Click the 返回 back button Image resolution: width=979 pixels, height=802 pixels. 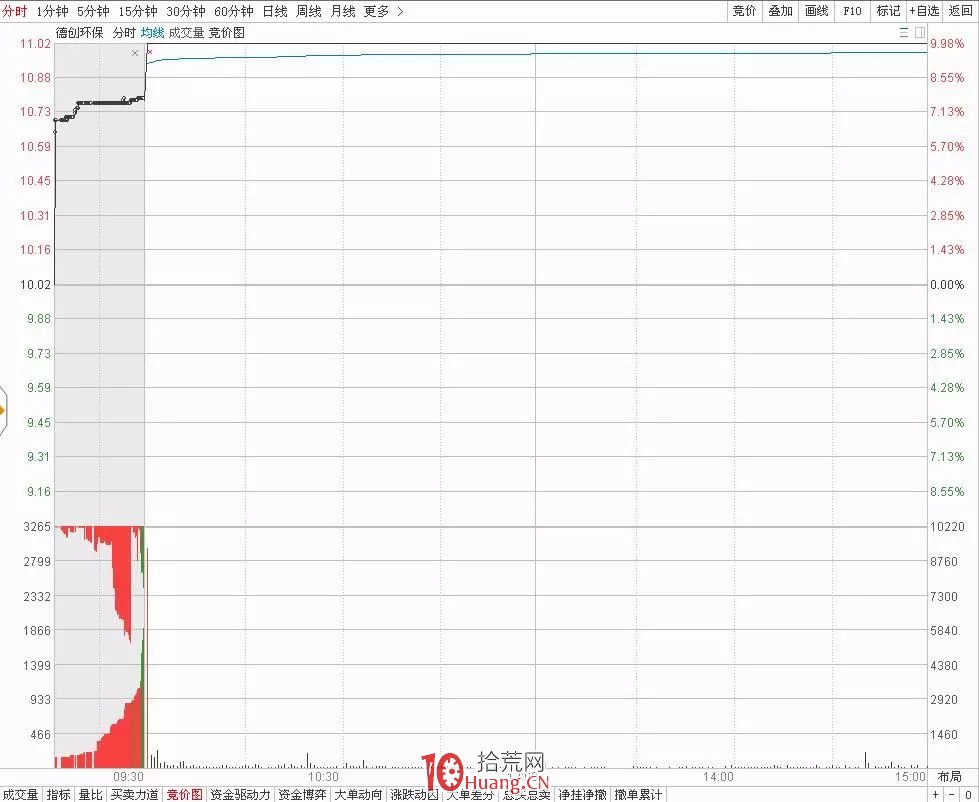coord(960,11)
